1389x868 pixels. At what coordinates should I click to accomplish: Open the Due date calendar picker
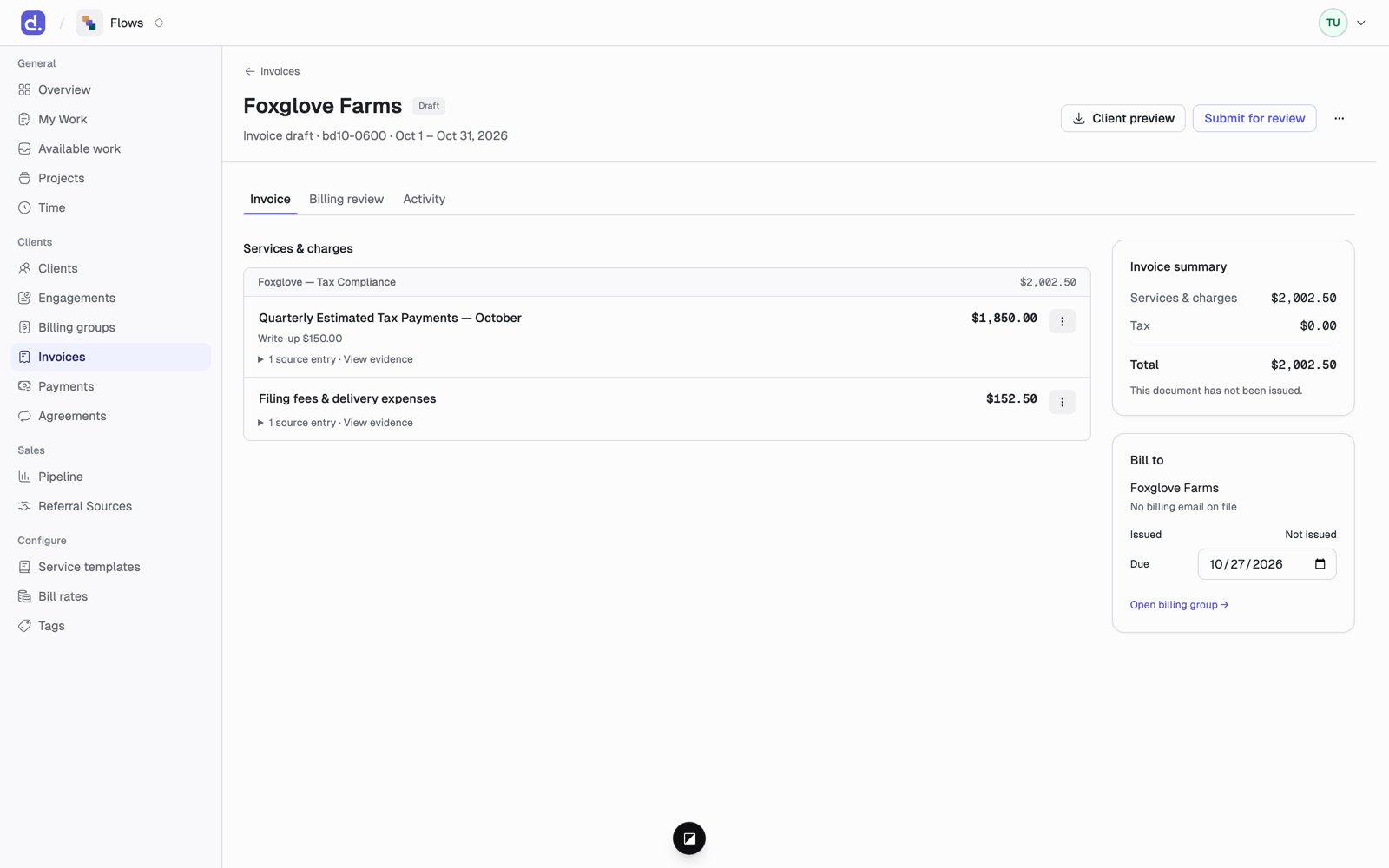tap(1320, 564)
